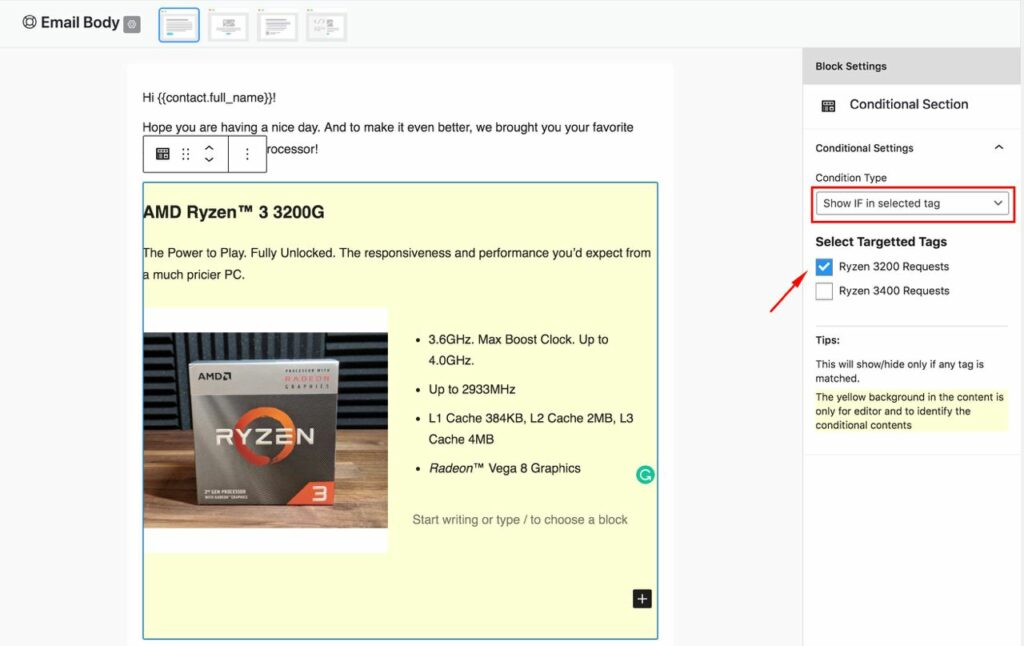Click the 'Email Body' title text
1024x646 pixels.
80,23
